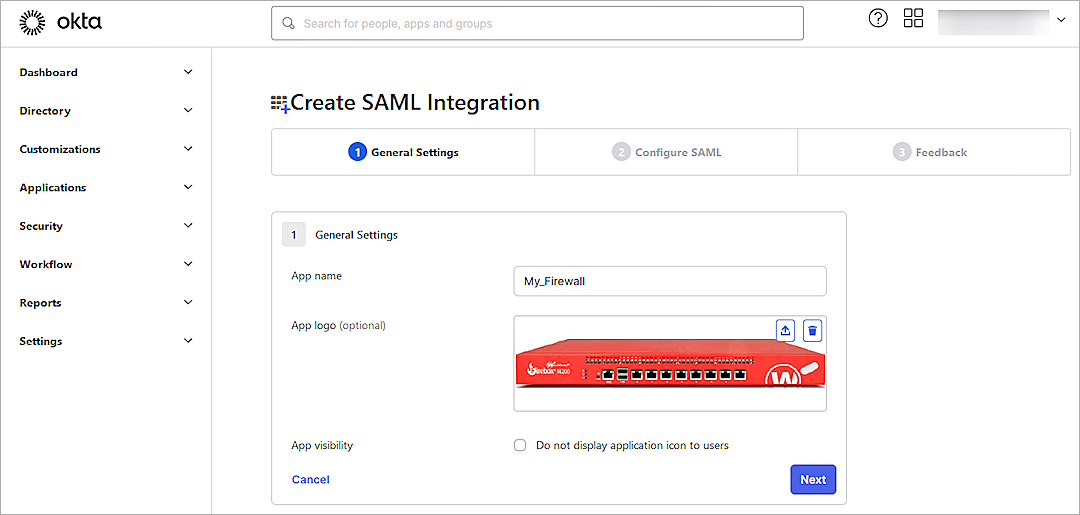Open the Workflow menu item
This screenshot has height=515, width=1080.
45,265
